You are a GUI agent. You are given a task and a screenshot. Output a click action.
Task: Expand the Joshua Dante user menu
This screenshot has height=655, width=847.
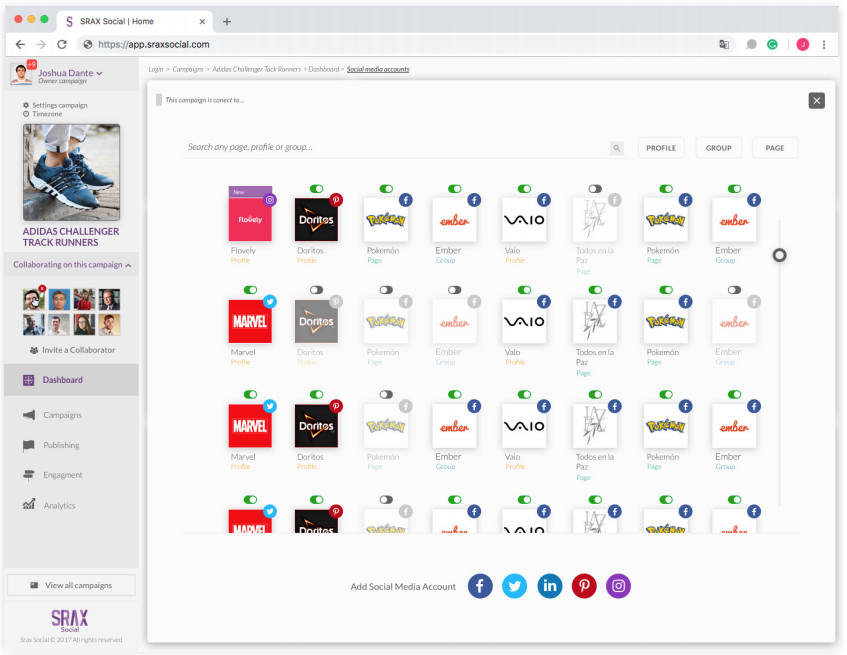click(99, 73)
